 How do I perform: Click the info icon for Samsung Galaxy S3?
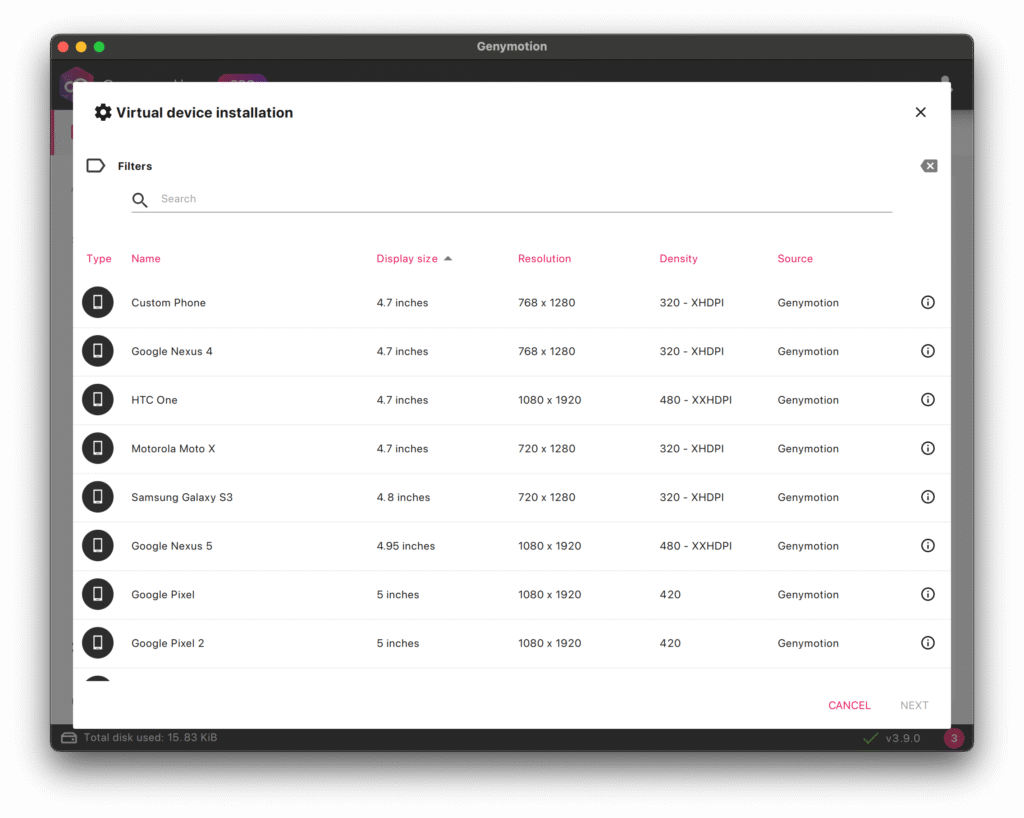click(x=927, y=497)
